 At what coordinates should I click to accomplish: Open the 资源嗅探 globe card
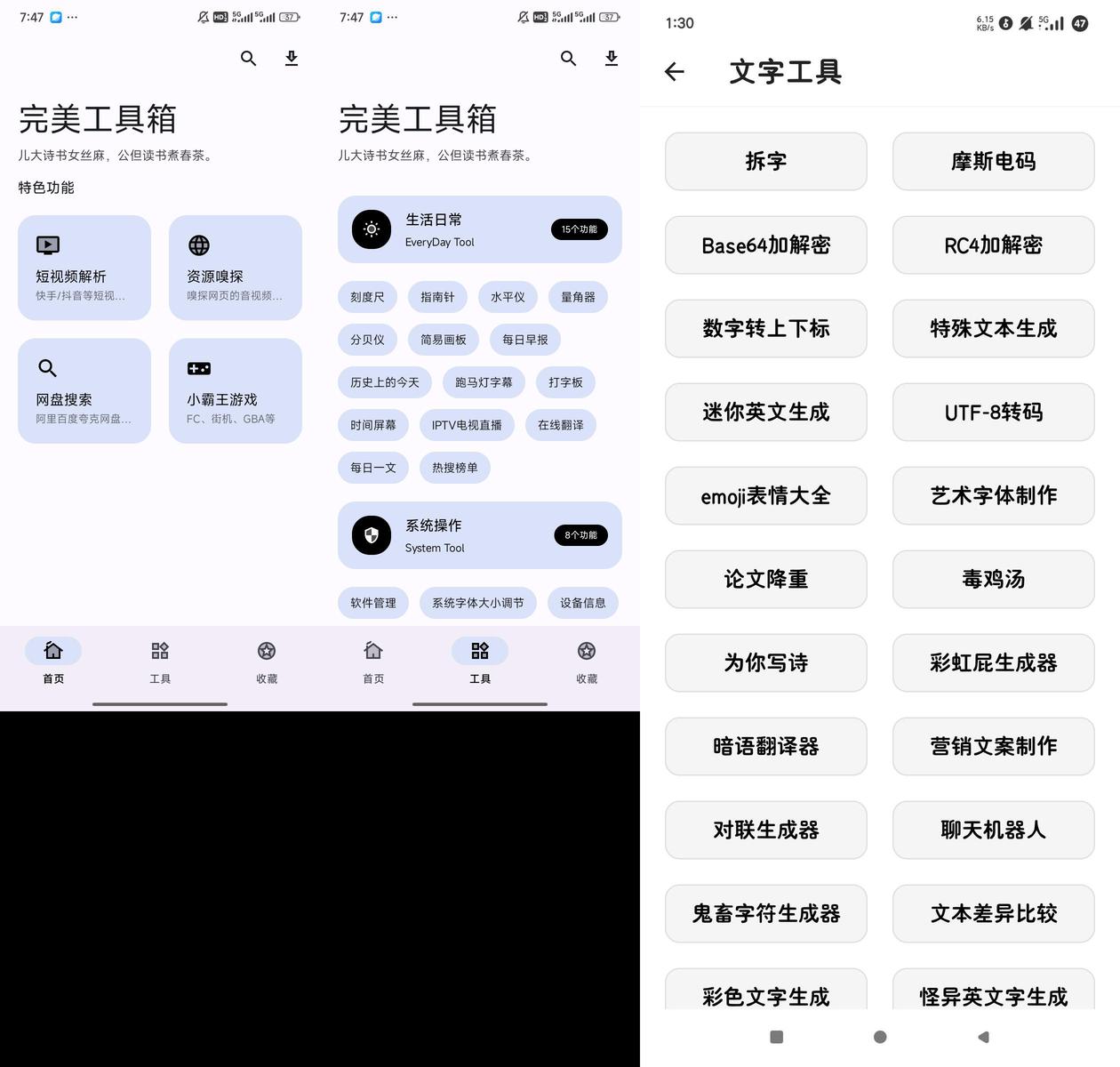235,267
